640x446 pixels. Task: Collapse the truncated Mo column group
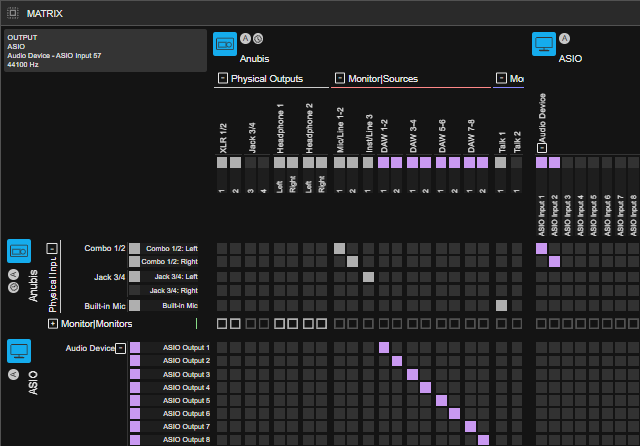click(x=501, y=78)
